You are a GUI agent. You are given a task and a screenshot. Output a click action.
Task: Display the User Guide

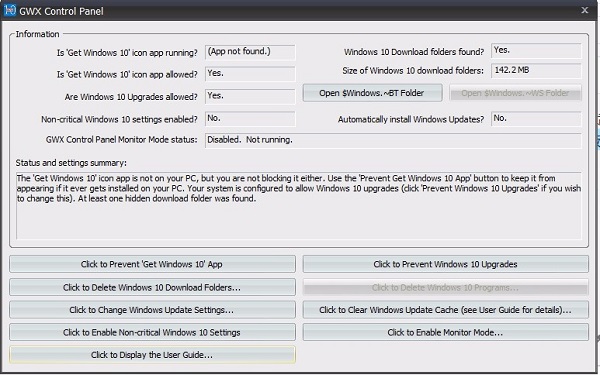152,355
